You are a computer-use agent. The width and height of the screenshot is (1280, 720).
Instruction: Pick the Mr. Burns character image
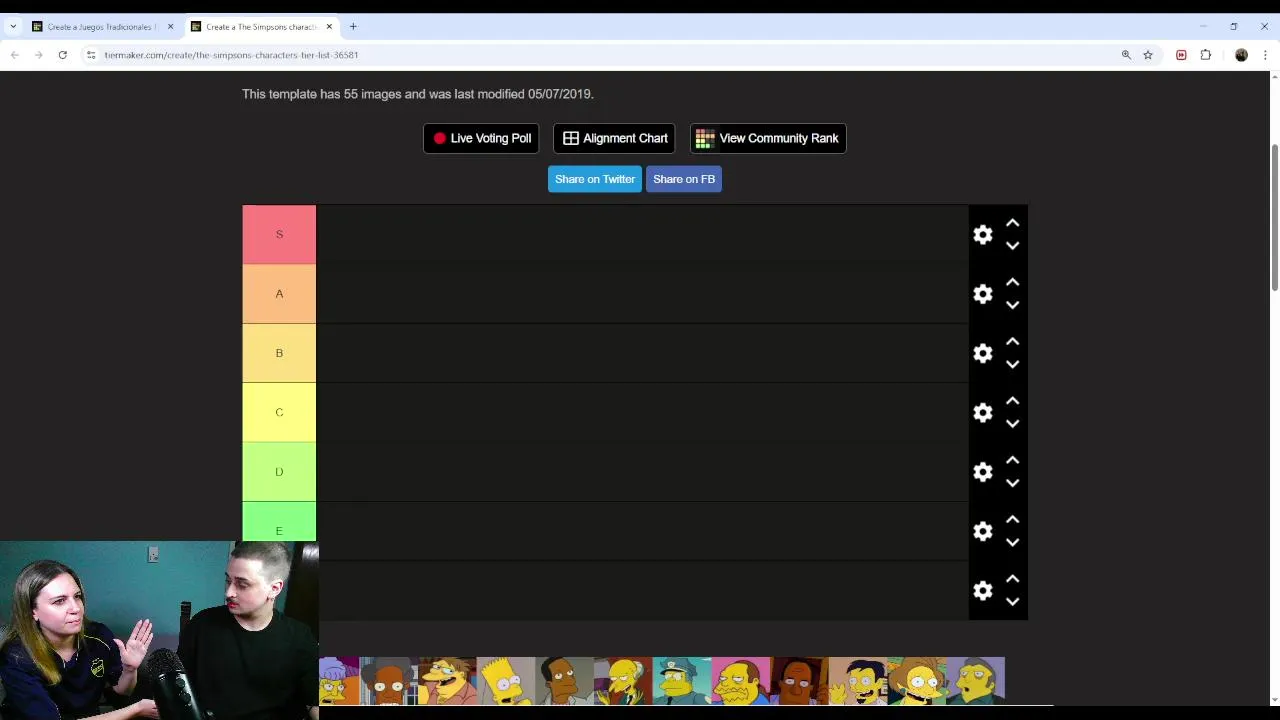[x=623, y=681]
